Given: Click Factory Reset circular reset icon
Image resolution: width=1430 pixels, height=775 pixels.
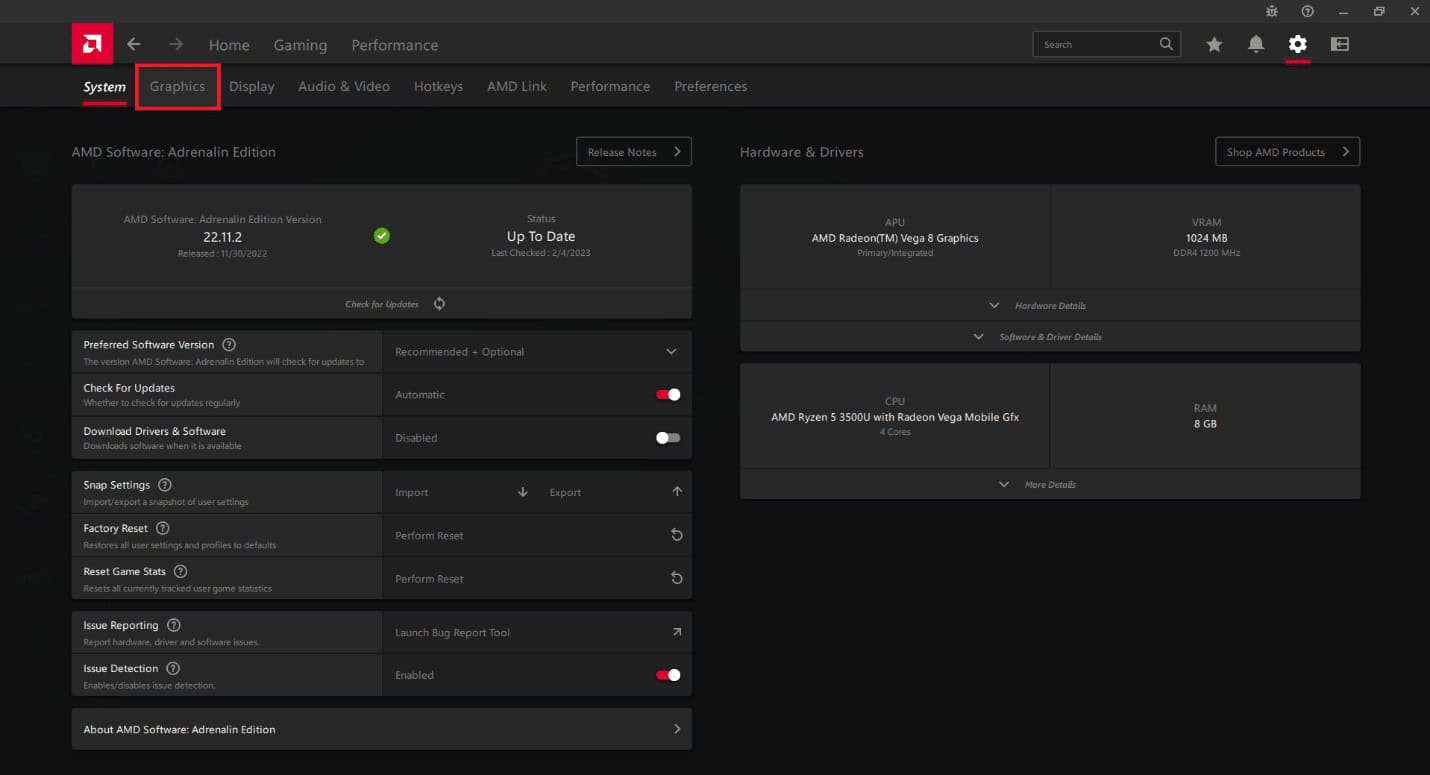Looking at the screenshot, I should click(677, 535).
